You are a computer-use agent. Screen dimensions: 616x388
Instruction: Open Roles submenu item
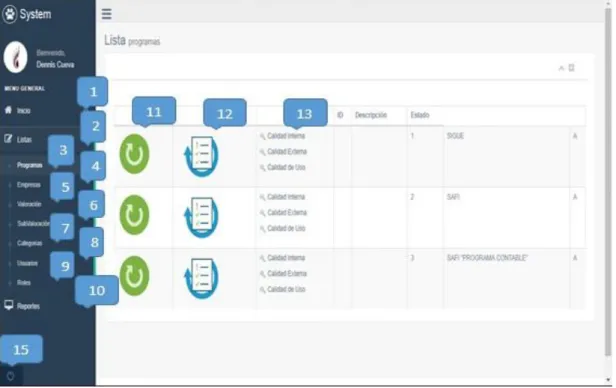click(24, 283)
